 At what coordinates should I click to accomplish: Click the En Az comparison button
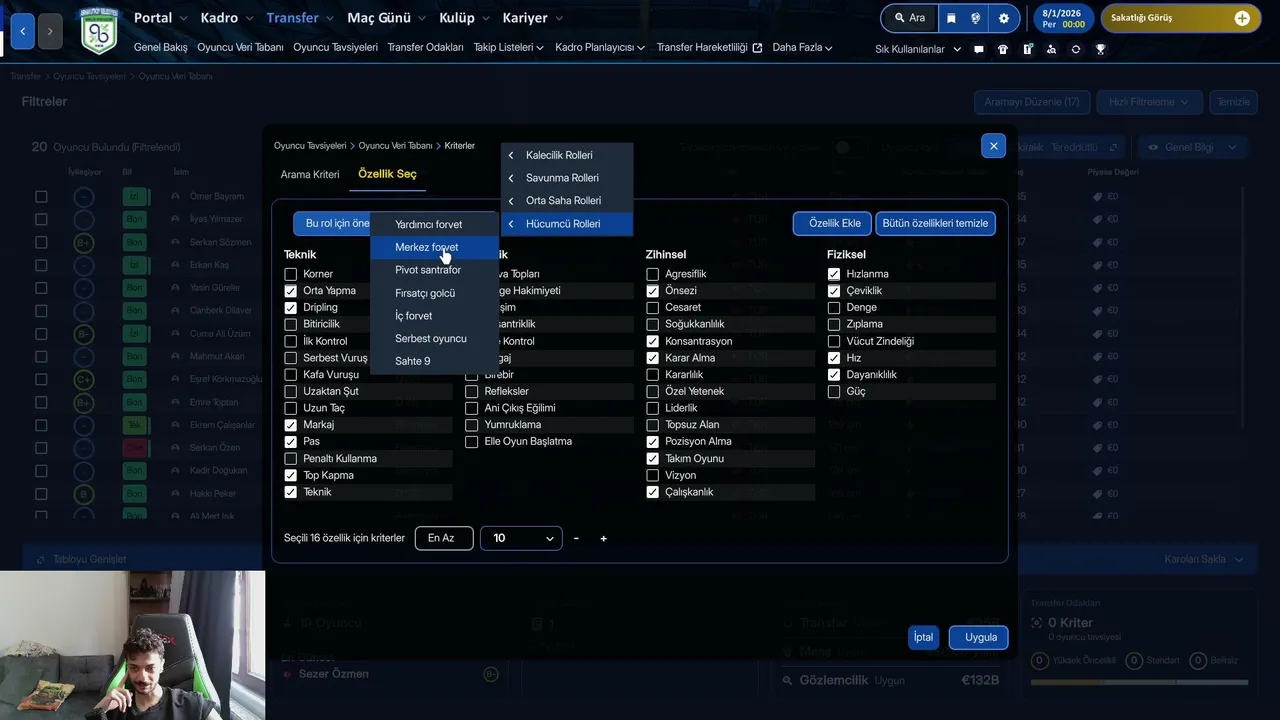444,538
